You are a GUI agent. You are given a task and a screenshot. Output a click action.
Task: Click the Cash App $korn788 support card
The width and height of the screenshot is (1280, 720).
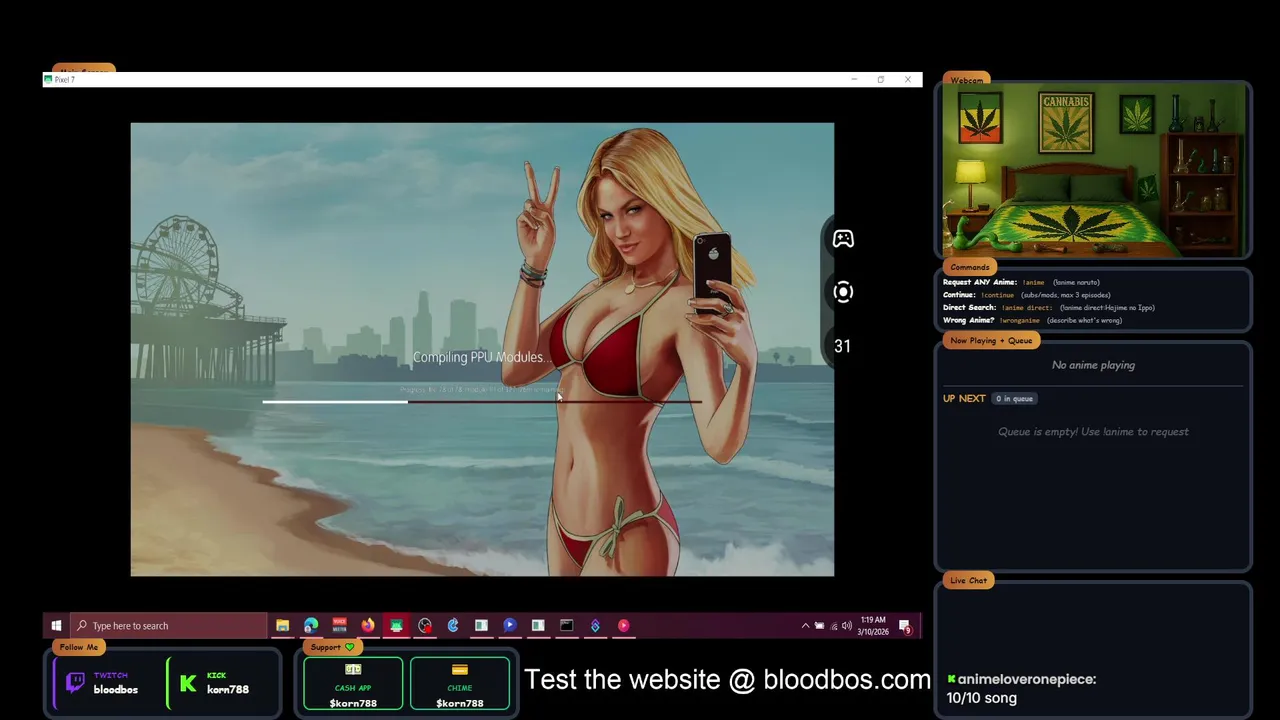tap(353, 683)
